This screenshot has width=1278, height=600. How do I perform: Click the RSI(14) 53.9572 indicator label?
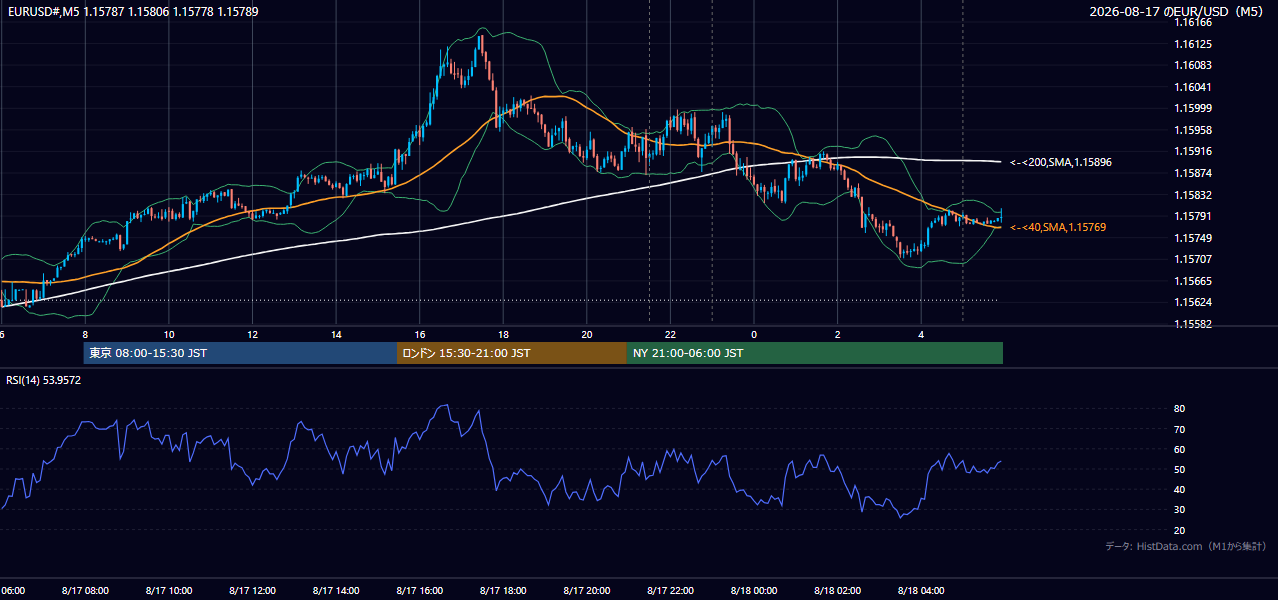pos(44,380)
